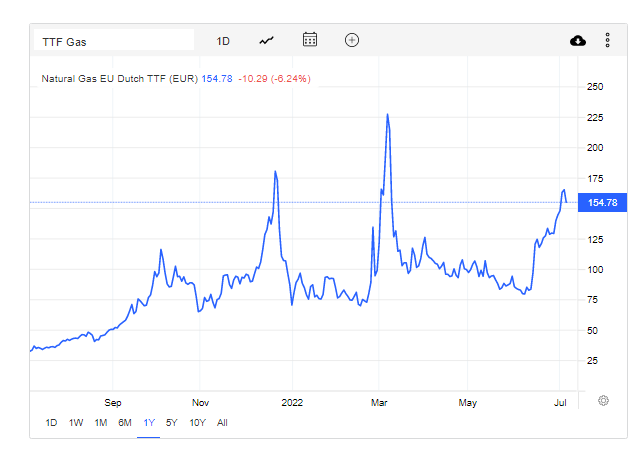Screen dimensions: 643x459
Task: Click the Natural Gas EU Dutch TTF legend
Action: tap(120, 78)
